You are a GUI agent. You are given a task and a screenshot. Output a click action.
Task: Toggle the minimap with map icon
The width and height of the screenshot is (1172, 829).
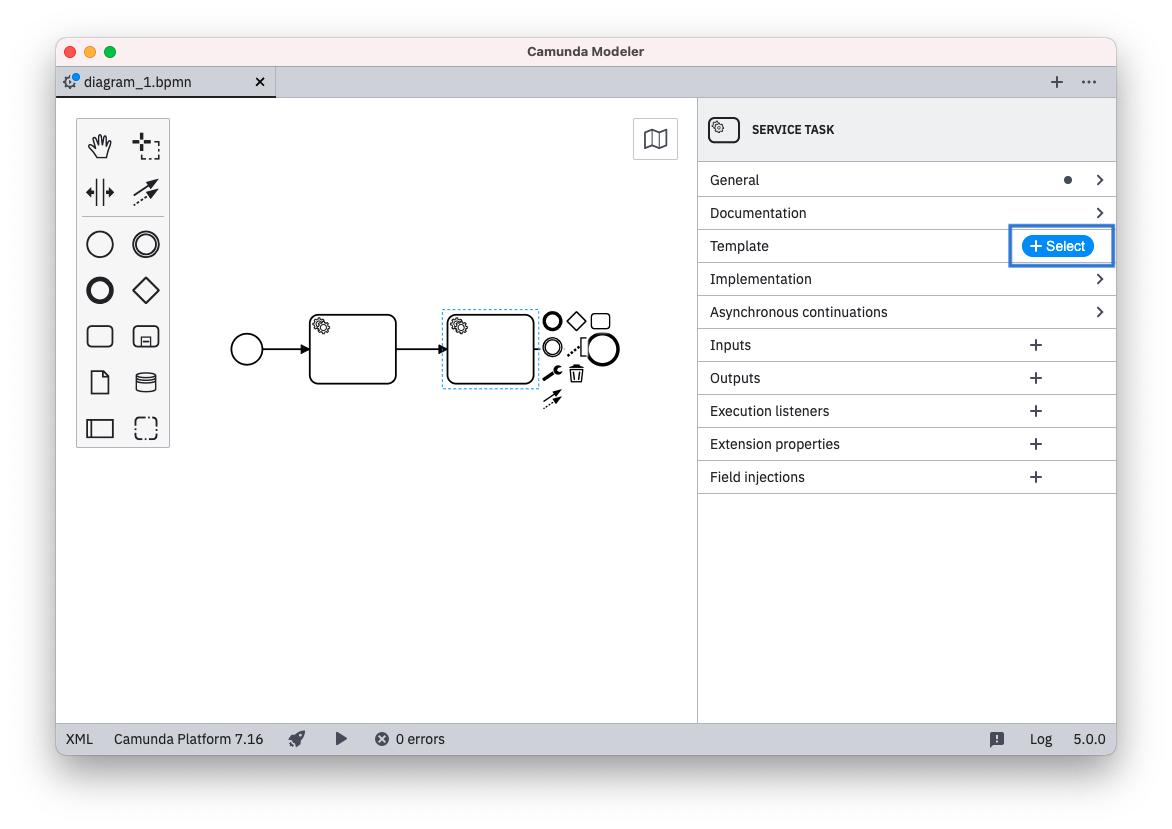point(655,139)
